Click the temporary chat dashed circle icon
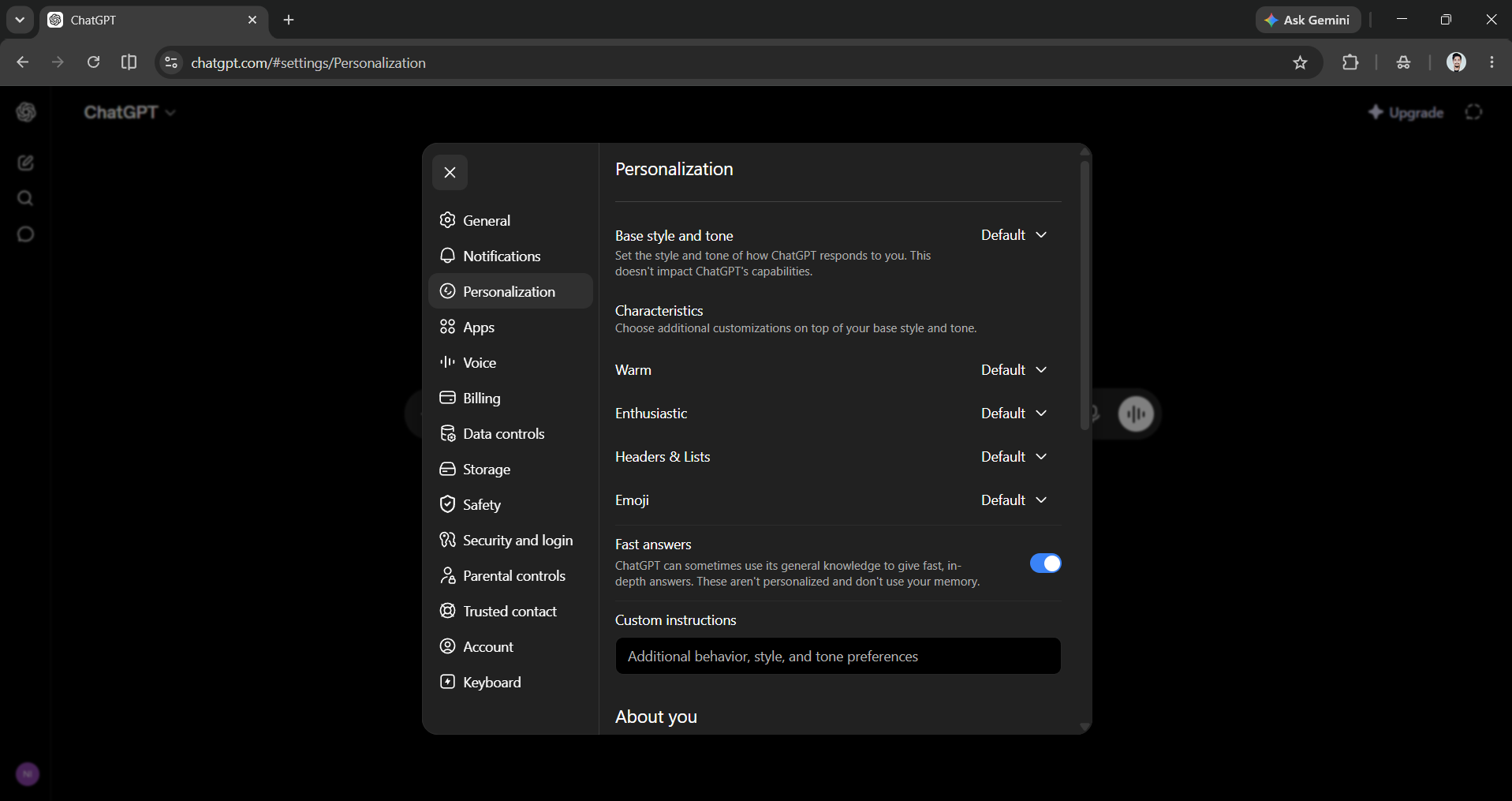 (1473, 112)
